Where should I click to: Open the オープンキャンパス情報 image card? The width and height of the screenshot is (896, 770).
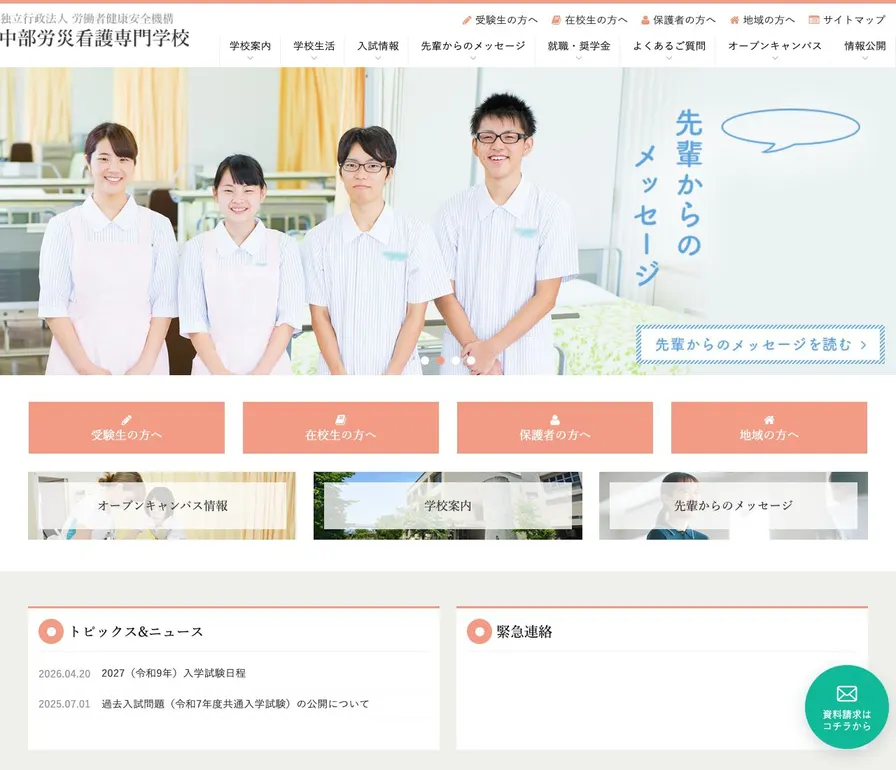pyautogui.click(x=162, y=506)
